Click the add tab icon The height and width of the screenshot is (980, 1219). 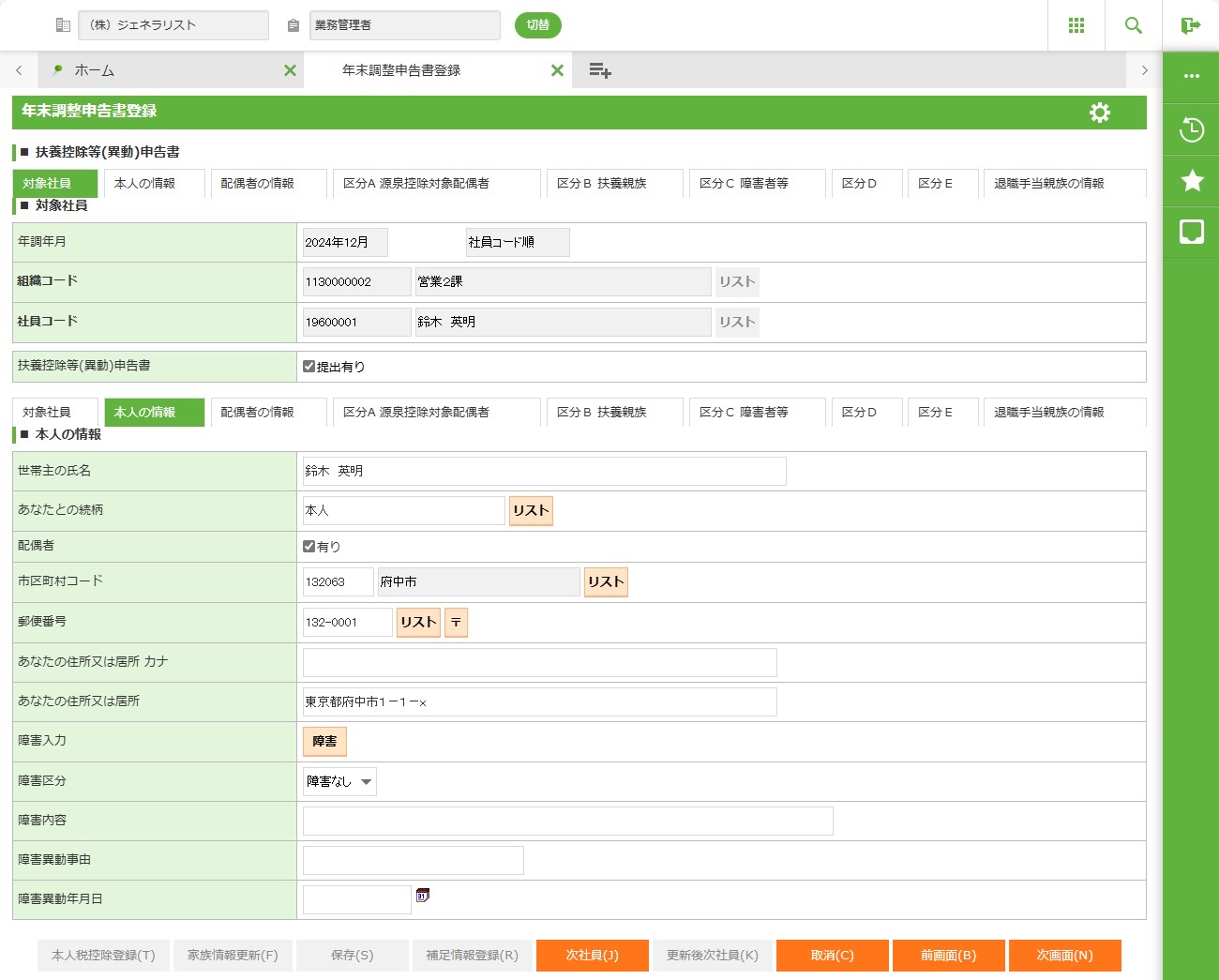coord(600,70)
